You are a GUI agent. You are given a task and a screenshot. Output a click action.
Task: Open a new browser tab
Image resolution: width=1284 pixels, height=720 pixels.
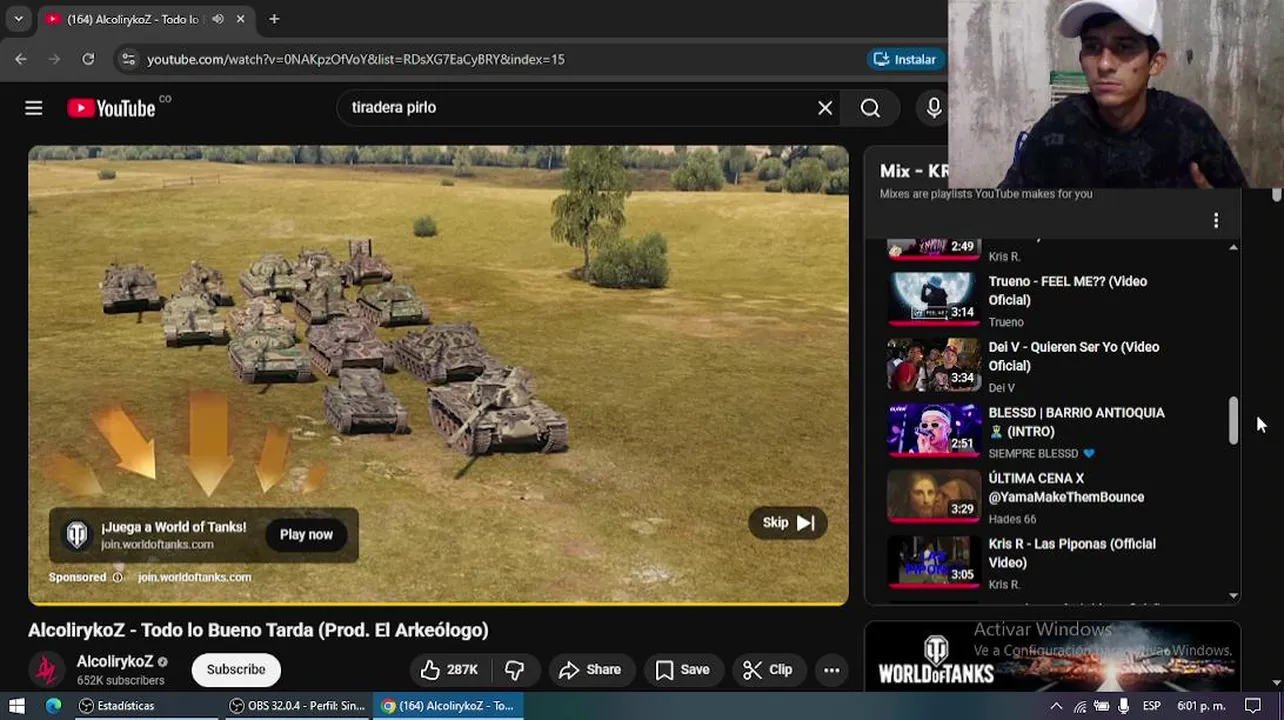point(274,19)
